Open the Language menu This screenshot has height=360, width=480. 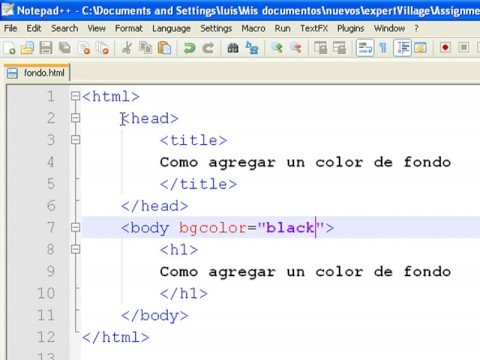[x=171, y=29]
